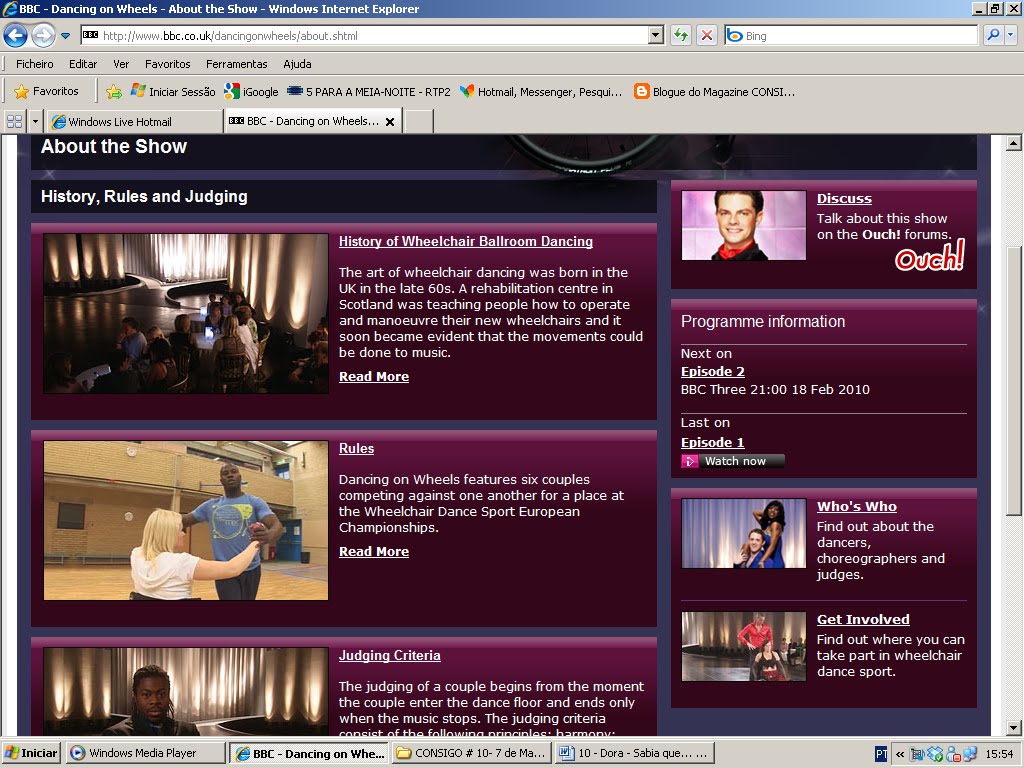1024x768 pixels.
Task: Open a new blank tab
Action: pyautogui.click(x=419, y=121)
